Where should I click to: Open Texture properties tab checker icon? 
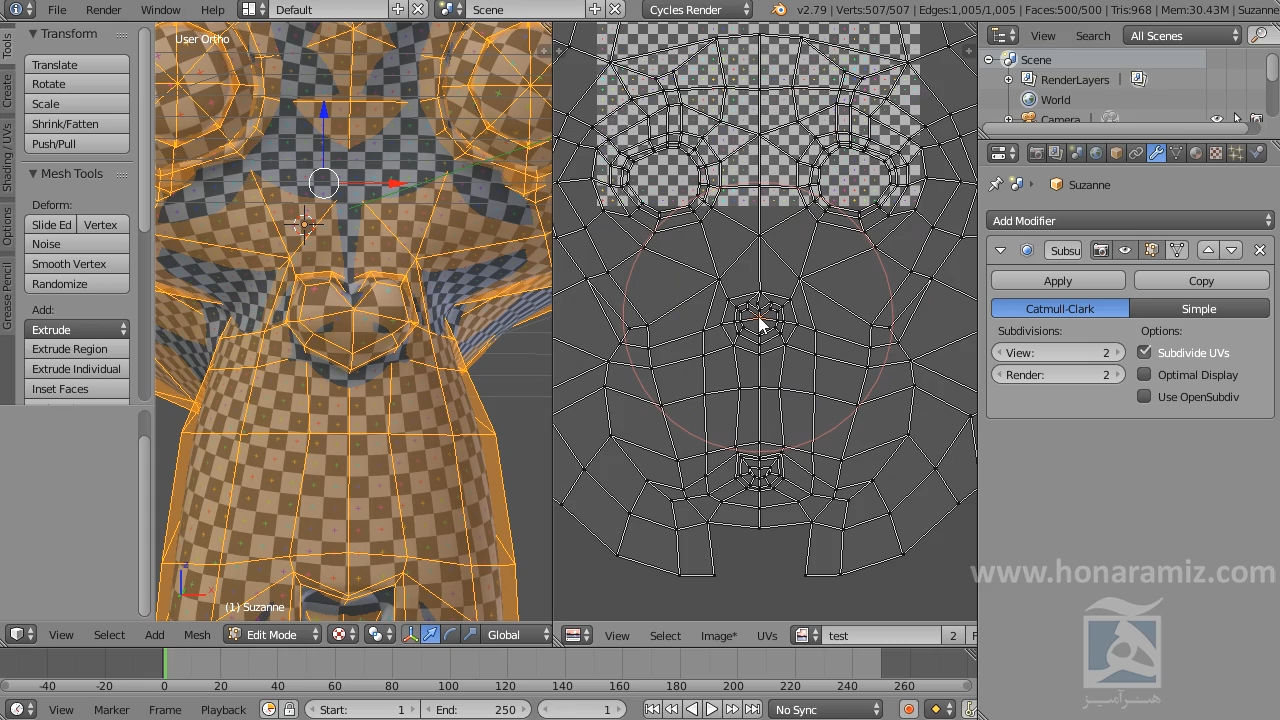tap(1216, 153)
